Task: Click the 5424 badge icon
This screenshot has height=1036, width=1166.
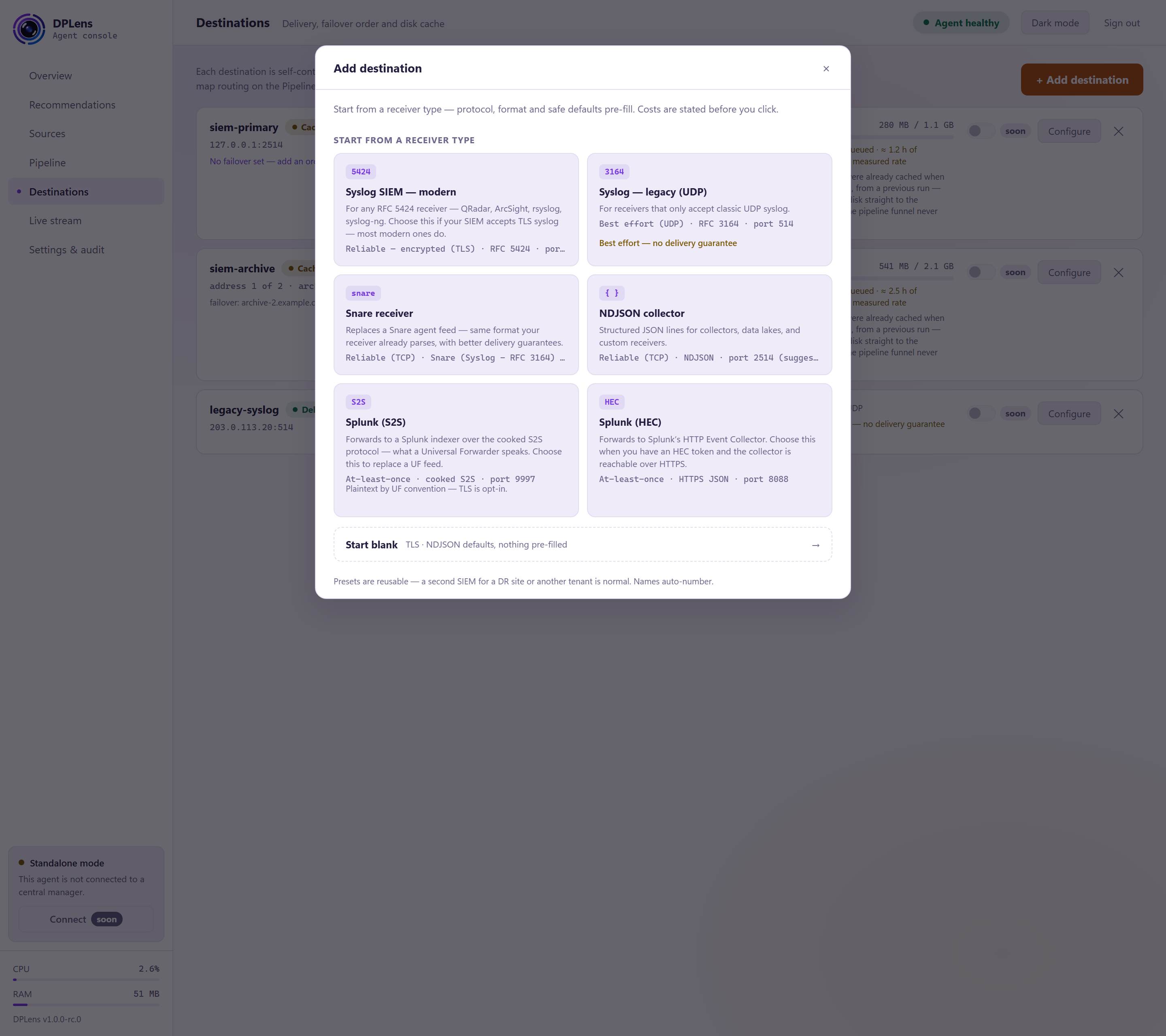Action: (x=360, y=172)
